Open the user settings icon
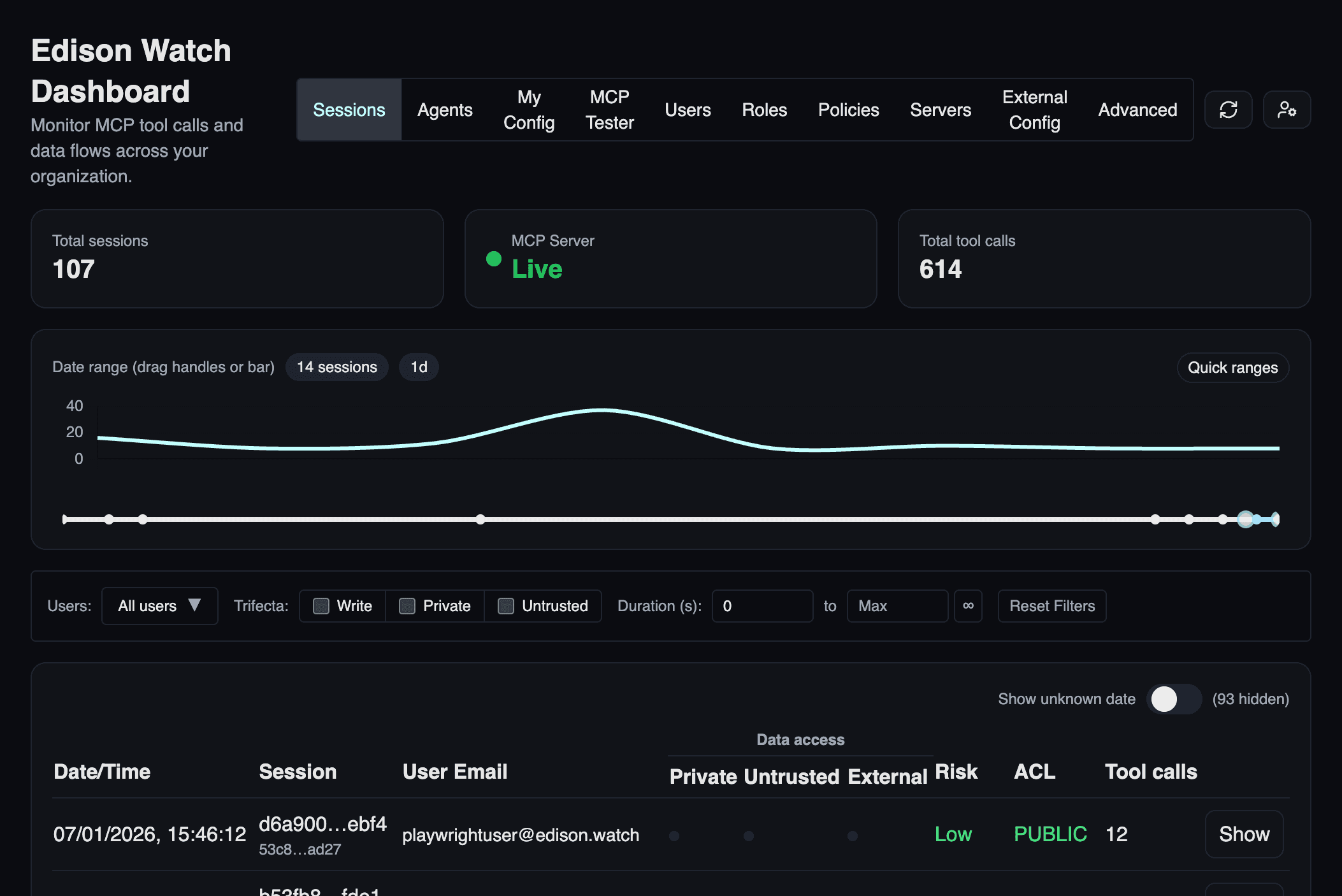 (x=1287, y=110)
